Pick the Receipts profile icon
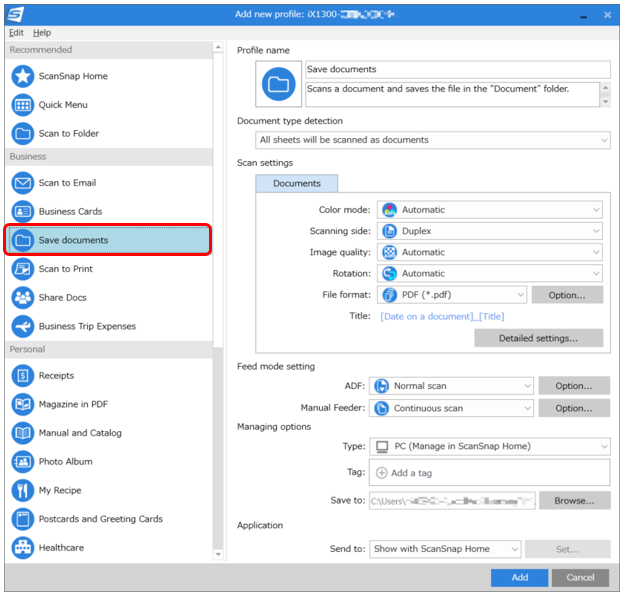The image size is (624, 596). (x=23, y=375)
